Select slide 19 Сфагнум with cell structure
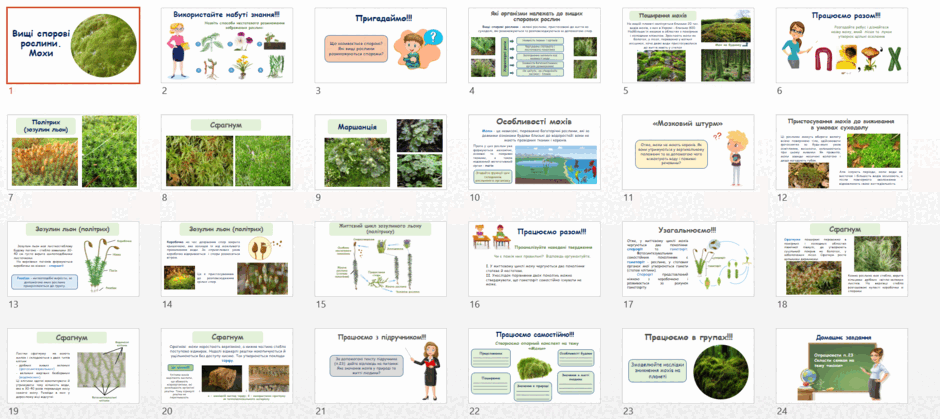Viewport: 940px width, 419px height. pyautogui.click(x=73, y=366)
